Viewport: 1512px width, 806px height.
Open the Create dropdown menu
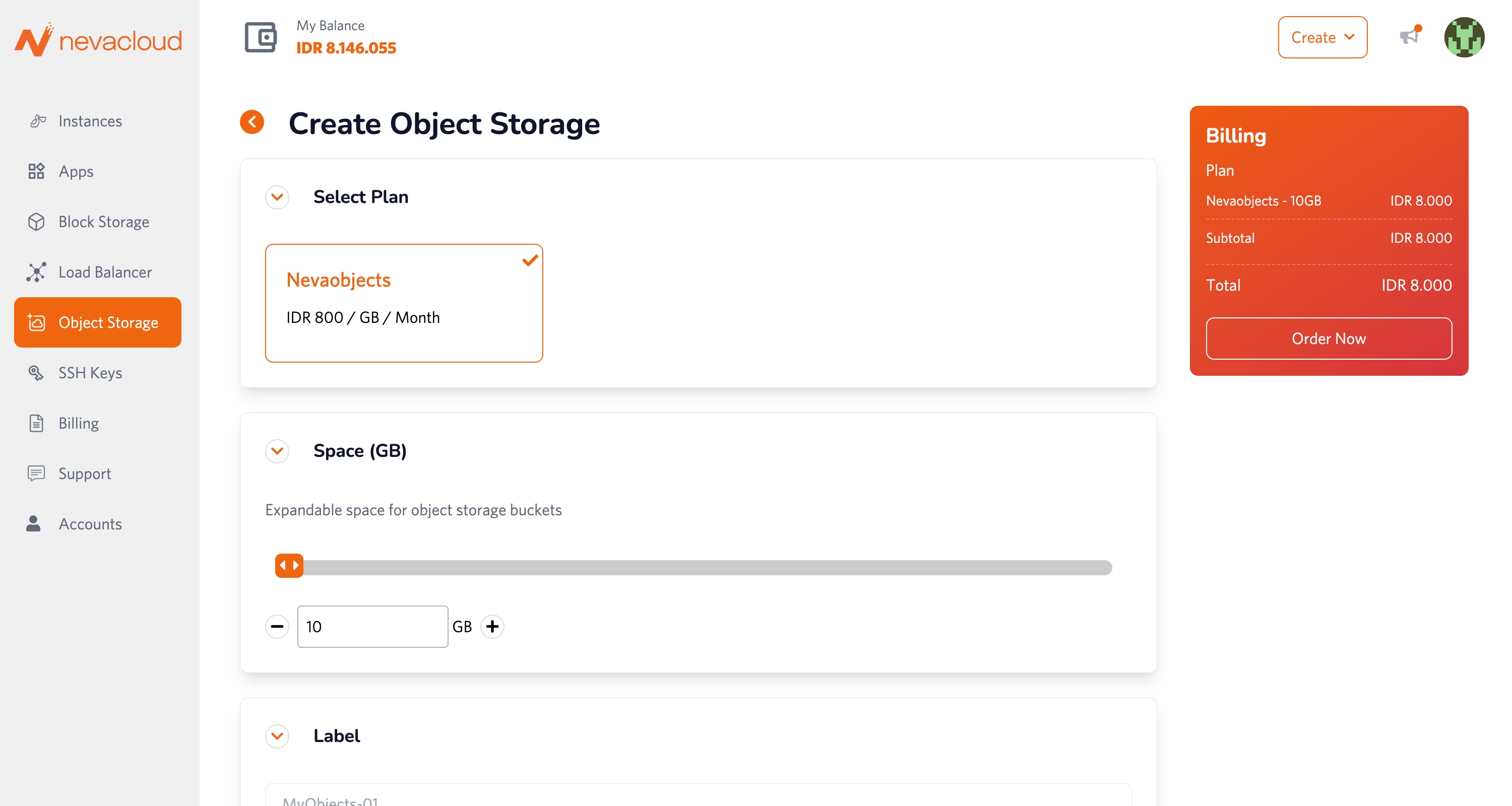[1322, 37]
